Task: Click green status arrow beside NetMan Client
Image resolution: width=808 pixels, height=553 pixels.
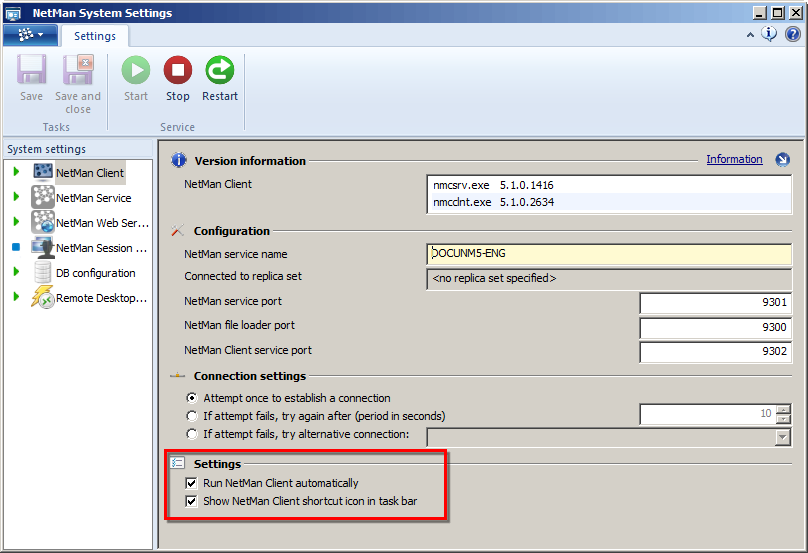Action: [x=16, y=172]
